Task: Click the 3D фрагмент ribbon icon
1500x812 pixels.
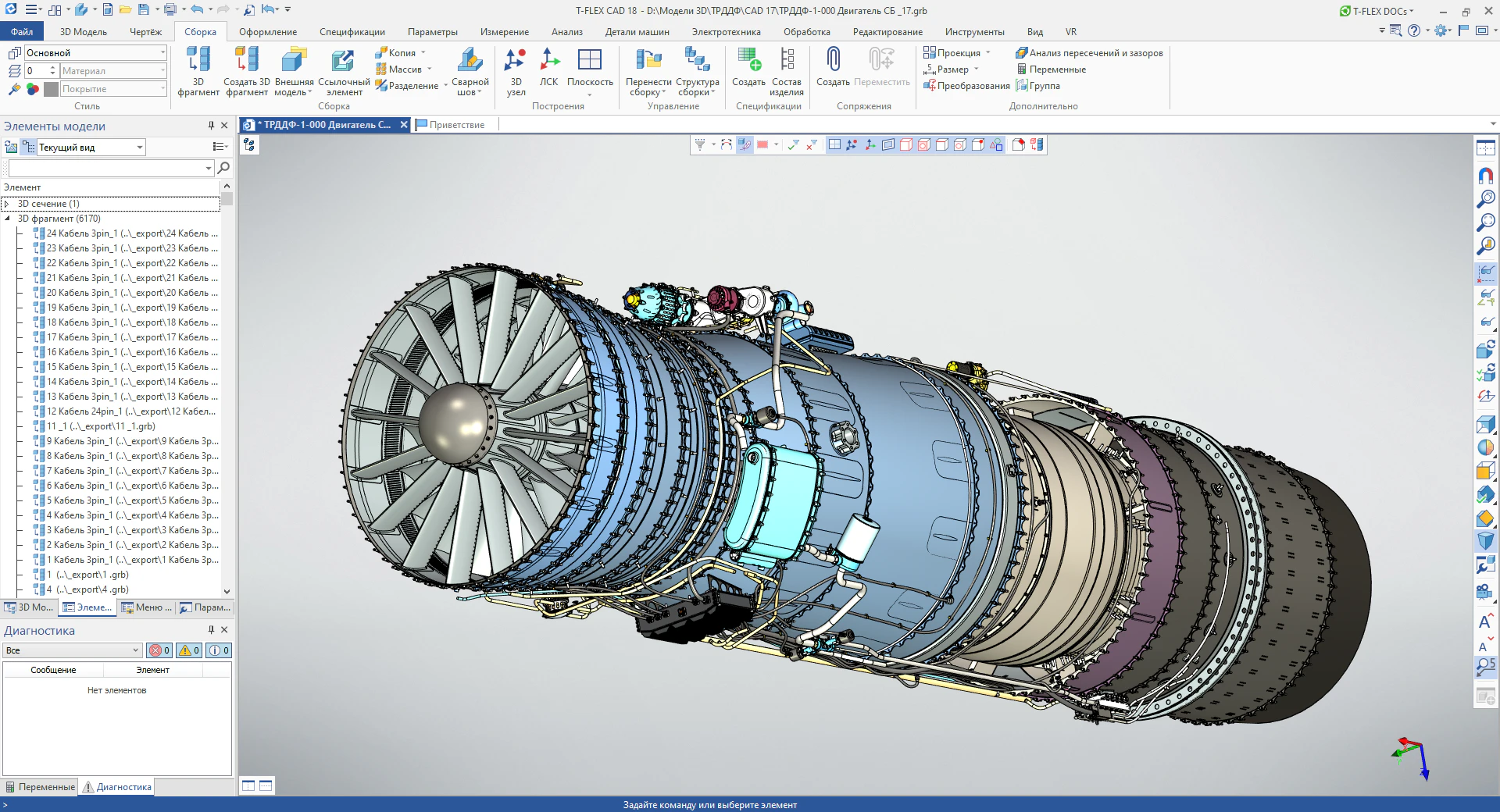Action: point(198,60)
